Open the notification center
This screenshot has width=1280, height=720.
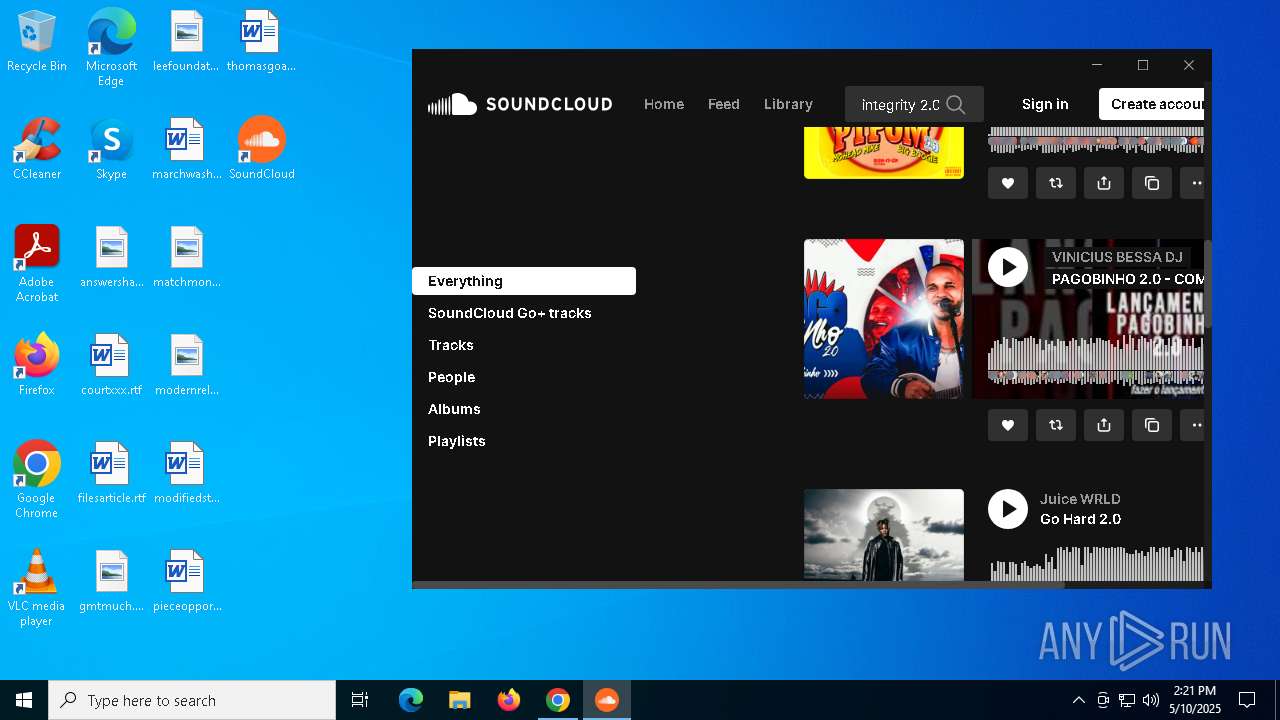pyautogui.click(x=1247, y=700)
